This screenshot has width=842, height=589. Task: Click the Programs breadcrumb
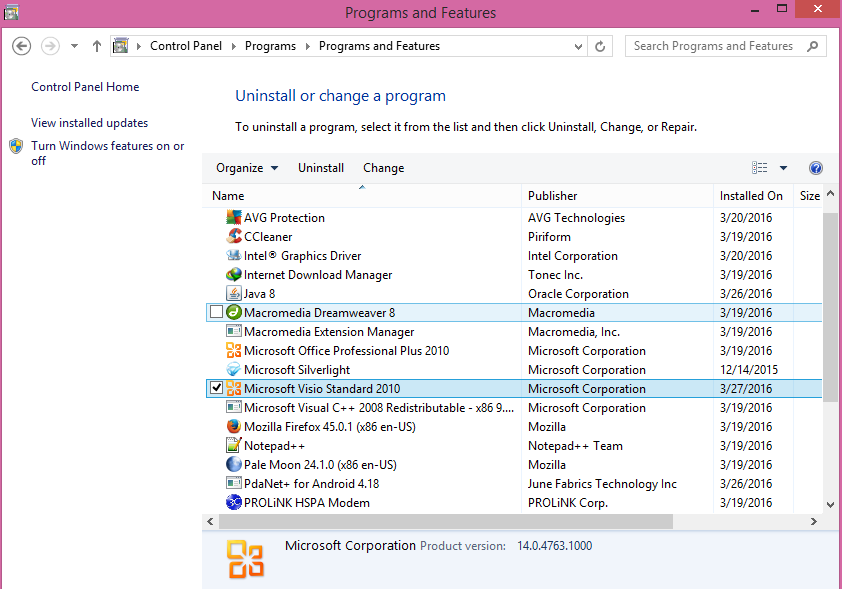point(270,46)
